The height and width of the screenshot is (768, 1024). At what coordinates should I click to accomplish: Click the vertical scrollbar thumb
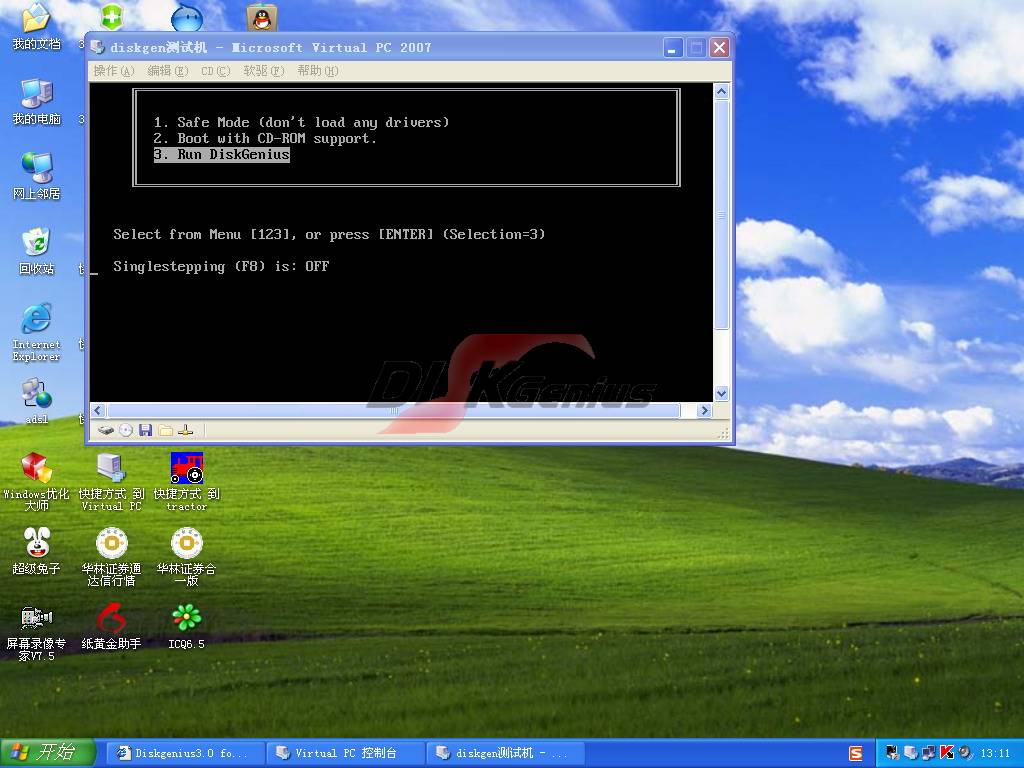coord(721,214)
